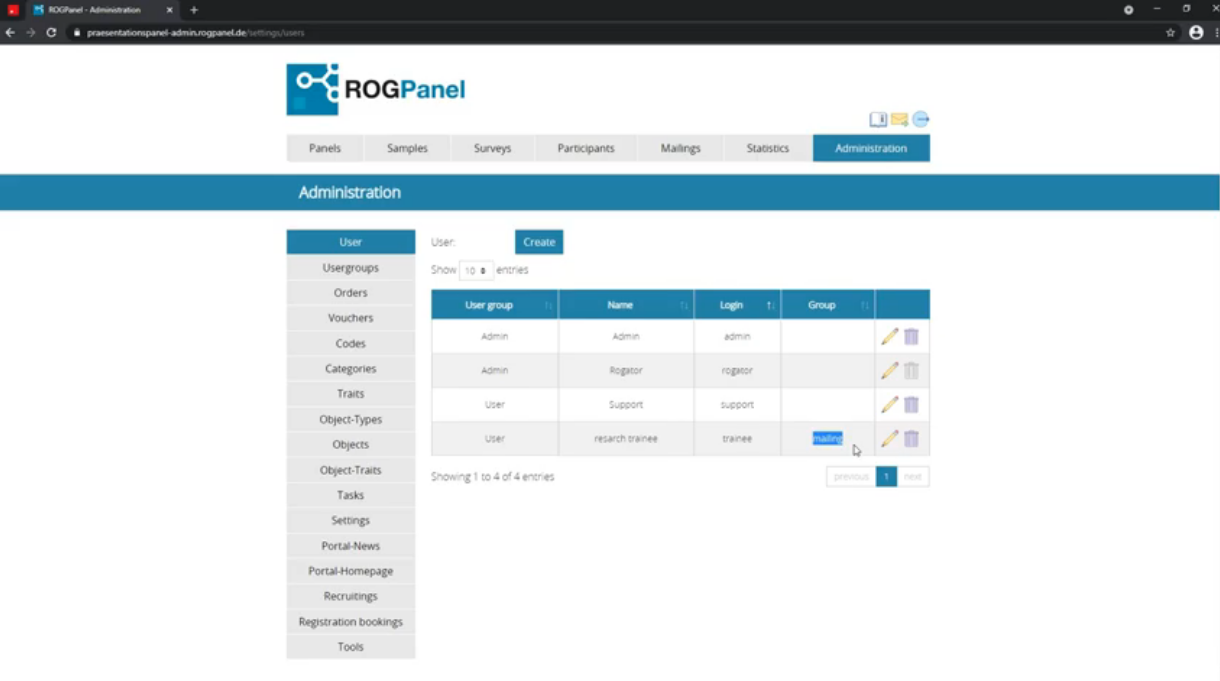Screen dimensions: 1220x681
Task: Click the highlighted 'mailing' group cell
Action: click(827, 439)
